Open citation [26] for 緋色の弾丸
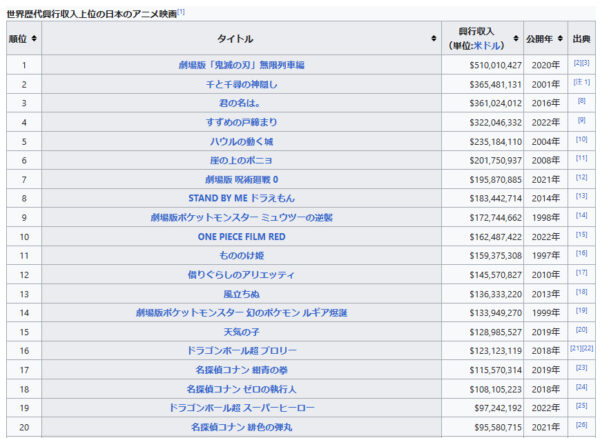The image size is (600, 438). click(581, 425)
